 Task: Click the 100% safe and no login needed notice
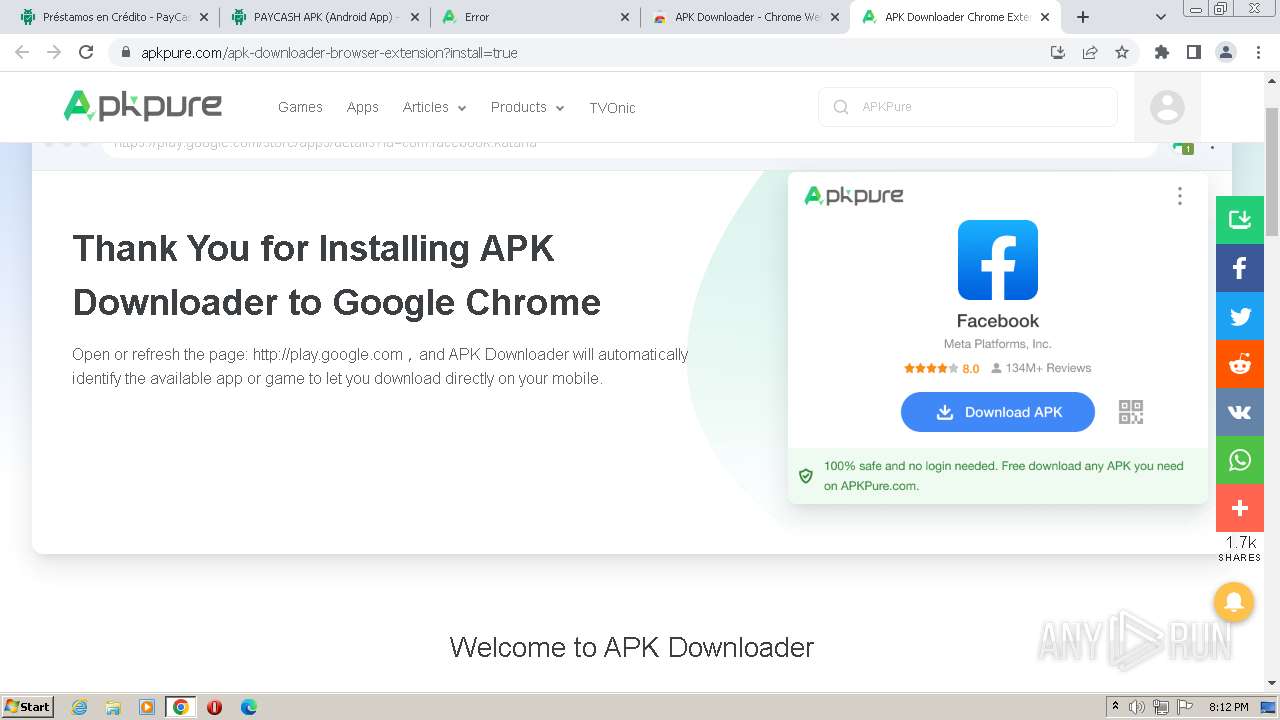click(998, 476)
